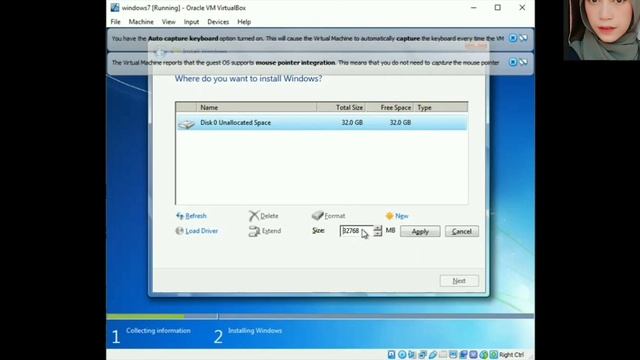This screenshot has height=360, width=640.
Task: Click the Refresh link
Action: 191,216
